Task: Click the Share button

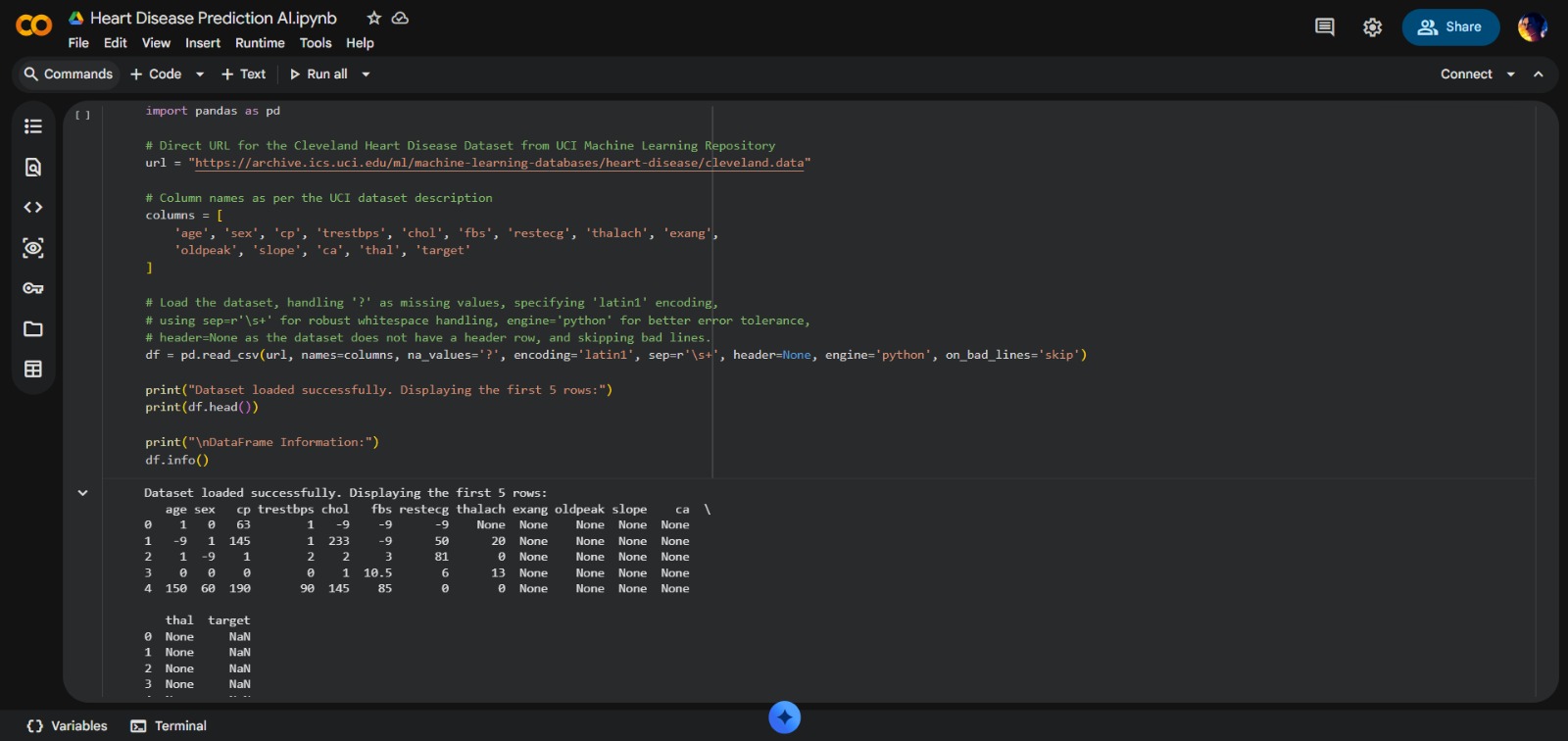Action: (x=1450, y=27)
